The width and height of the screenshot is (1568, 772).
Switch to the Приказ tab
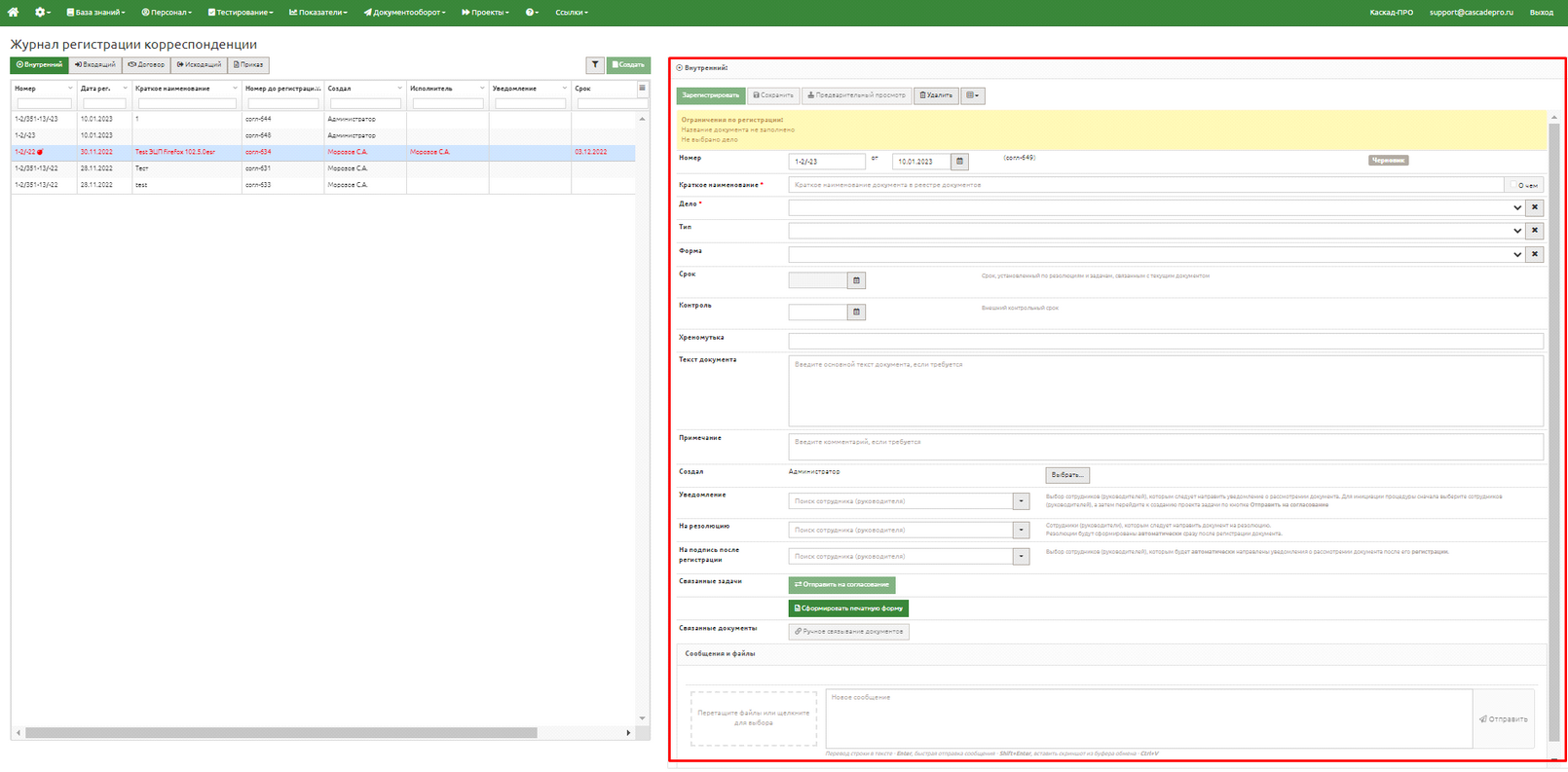click(248, 65)
